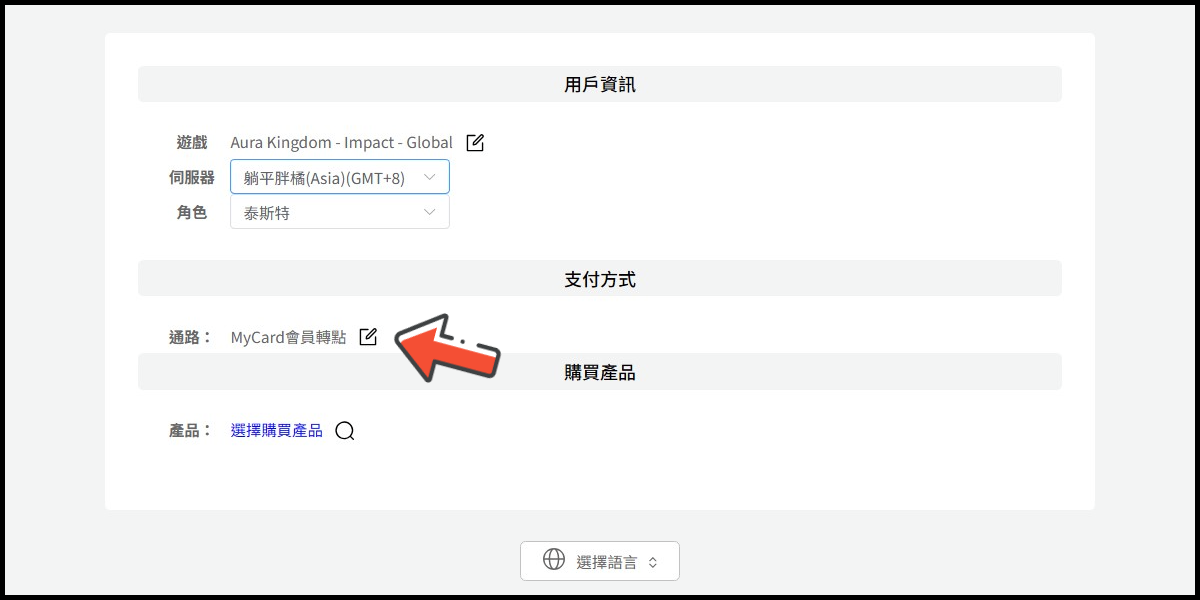Click the 購買產品 section header
This screenshot has width=1200, height=600.
point(600,372)
